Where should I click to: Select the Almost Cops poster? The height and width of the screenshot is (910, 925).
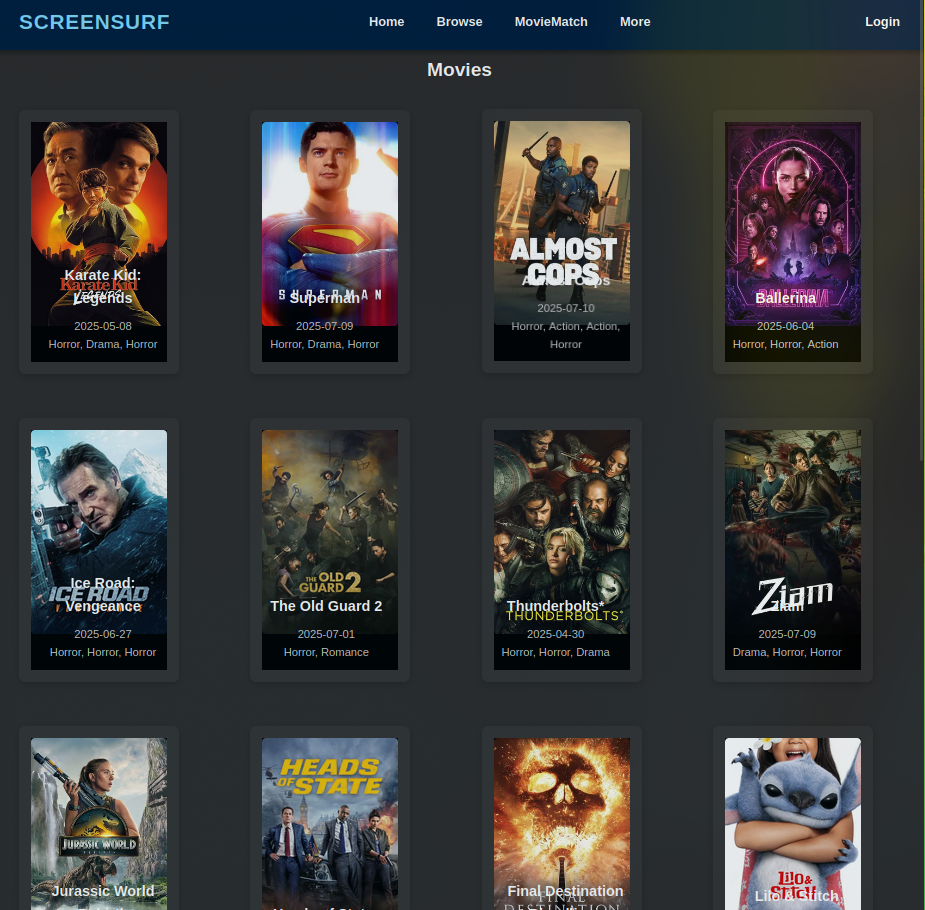click(562, 223)
